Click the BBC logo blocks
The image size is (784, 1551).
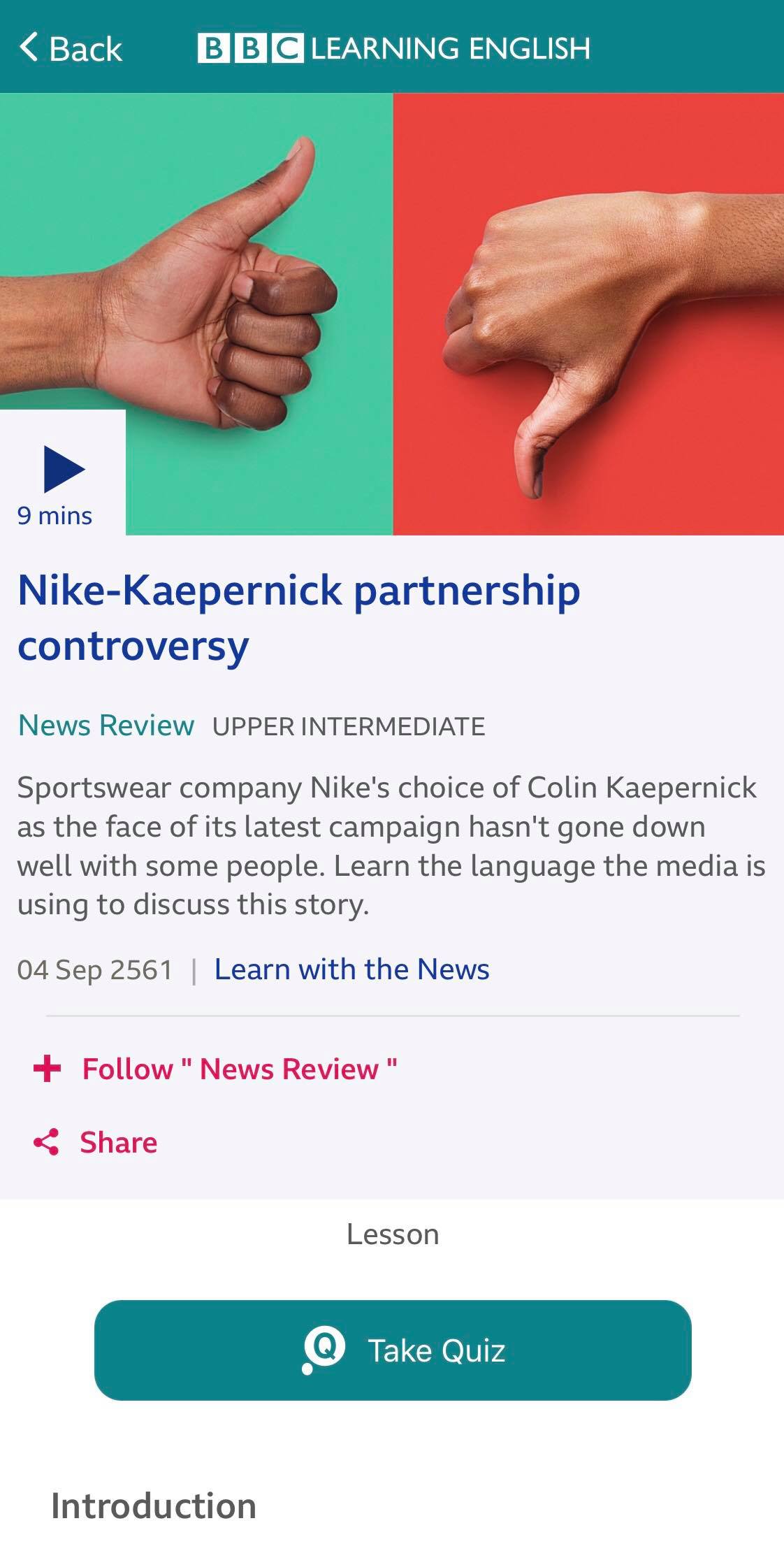pyautogui.click(x=251, y=48)
